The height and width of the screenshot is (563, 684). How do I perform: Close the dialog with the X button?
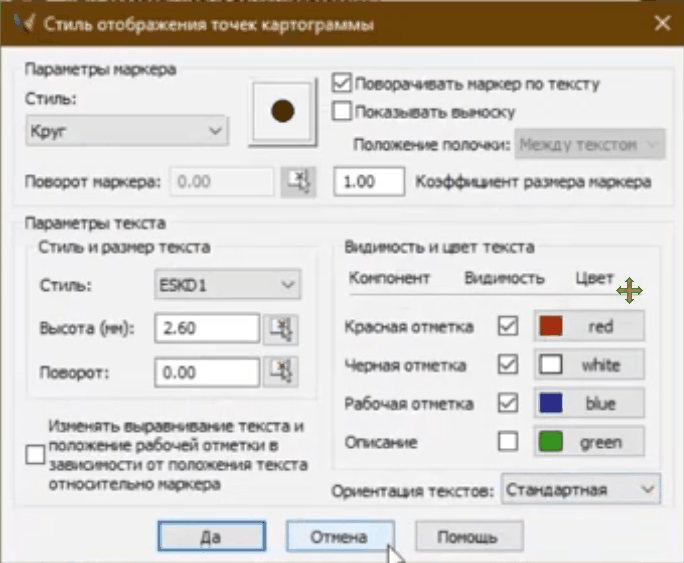pyautogui.click(x=660, y=24)
